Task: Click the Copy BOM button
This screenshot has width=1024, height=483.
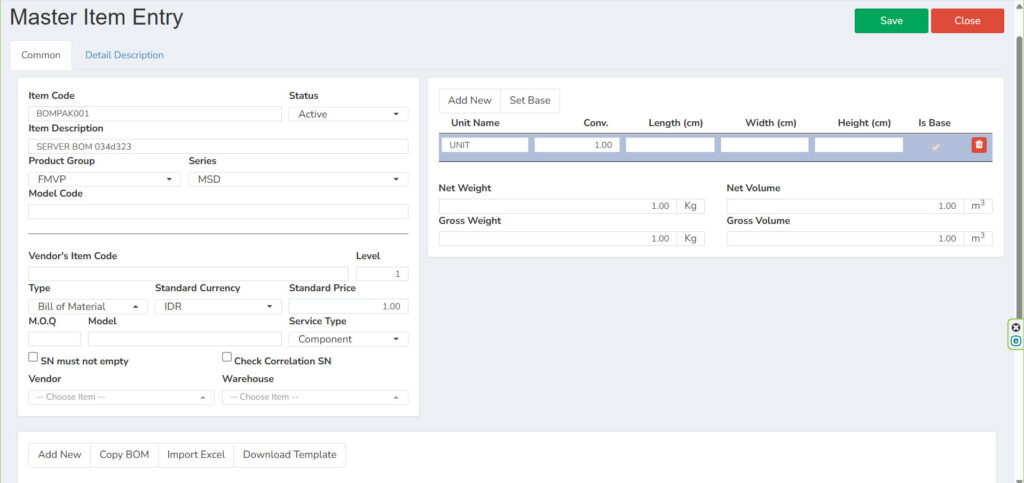Action: (124, 455)
